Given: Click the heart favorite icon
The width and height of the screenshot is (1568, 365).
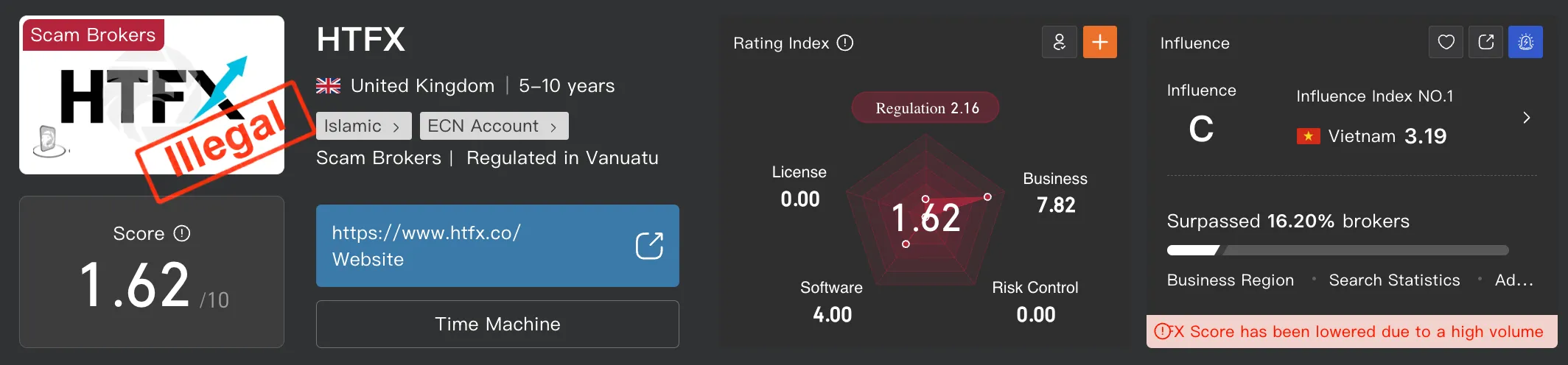Looking at the screenshot, I should 1446,42.
